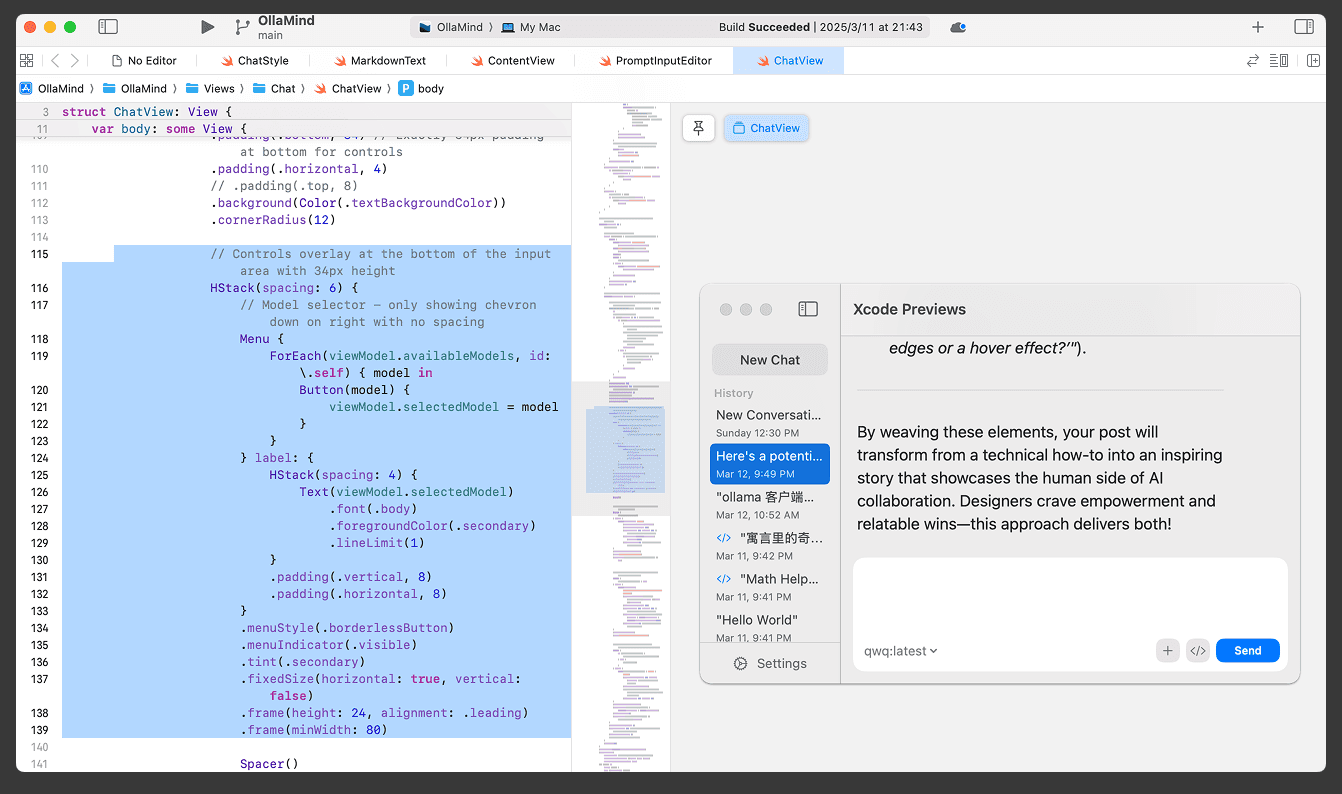
Task: Click the "History" section label
Action: (x=734, y=393)
